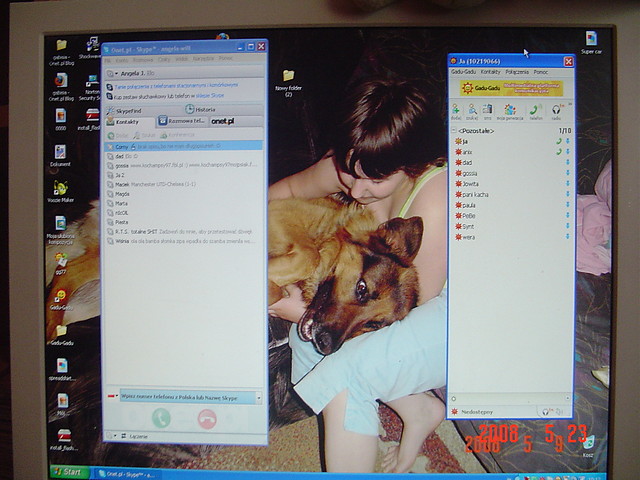Switch to the Rozmowa tel... tab in Skype
640x480 pixels.
point(182,121)
